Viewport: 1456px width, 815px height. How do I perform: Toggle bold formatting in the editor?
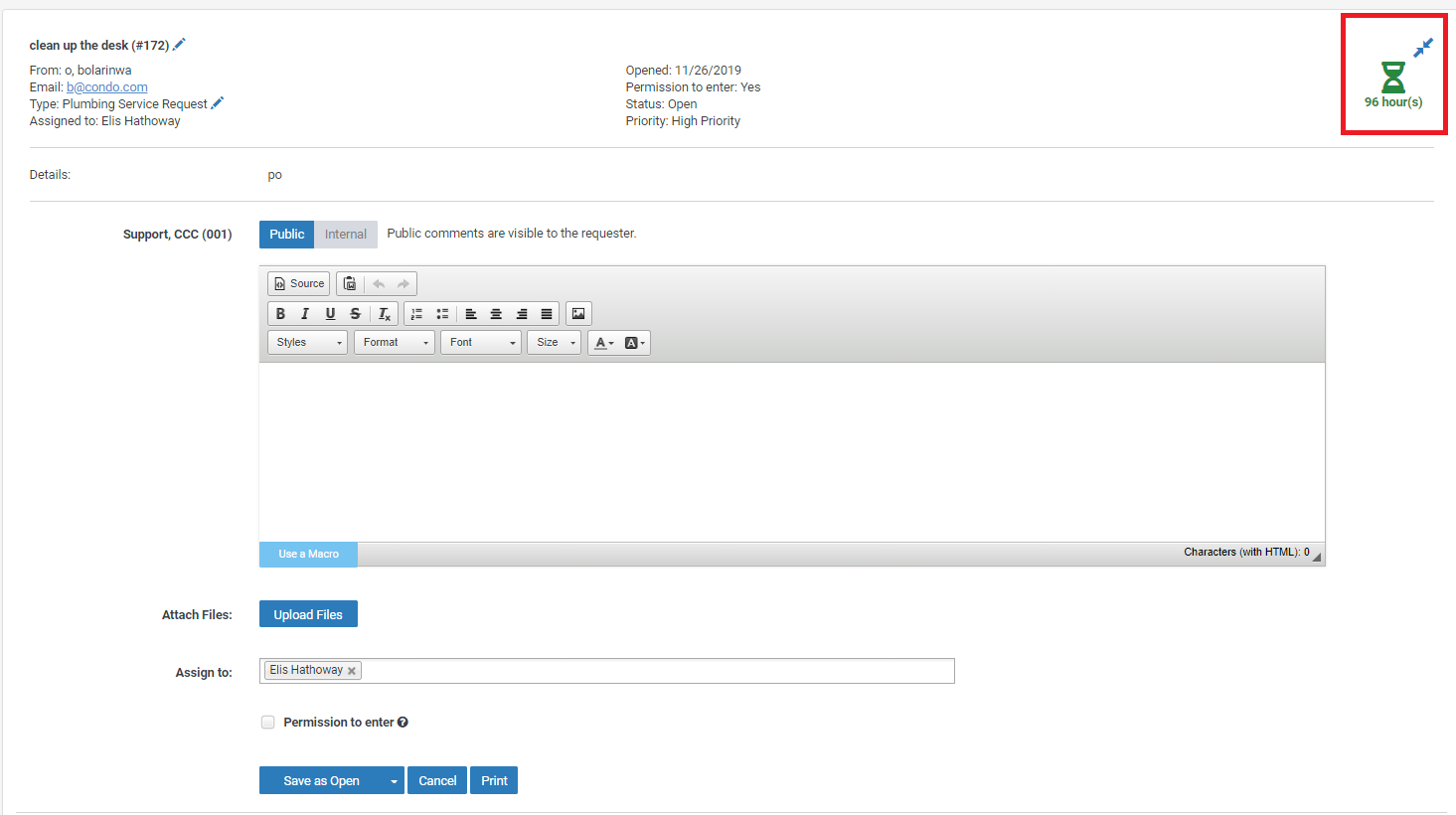tap(280, 313)
